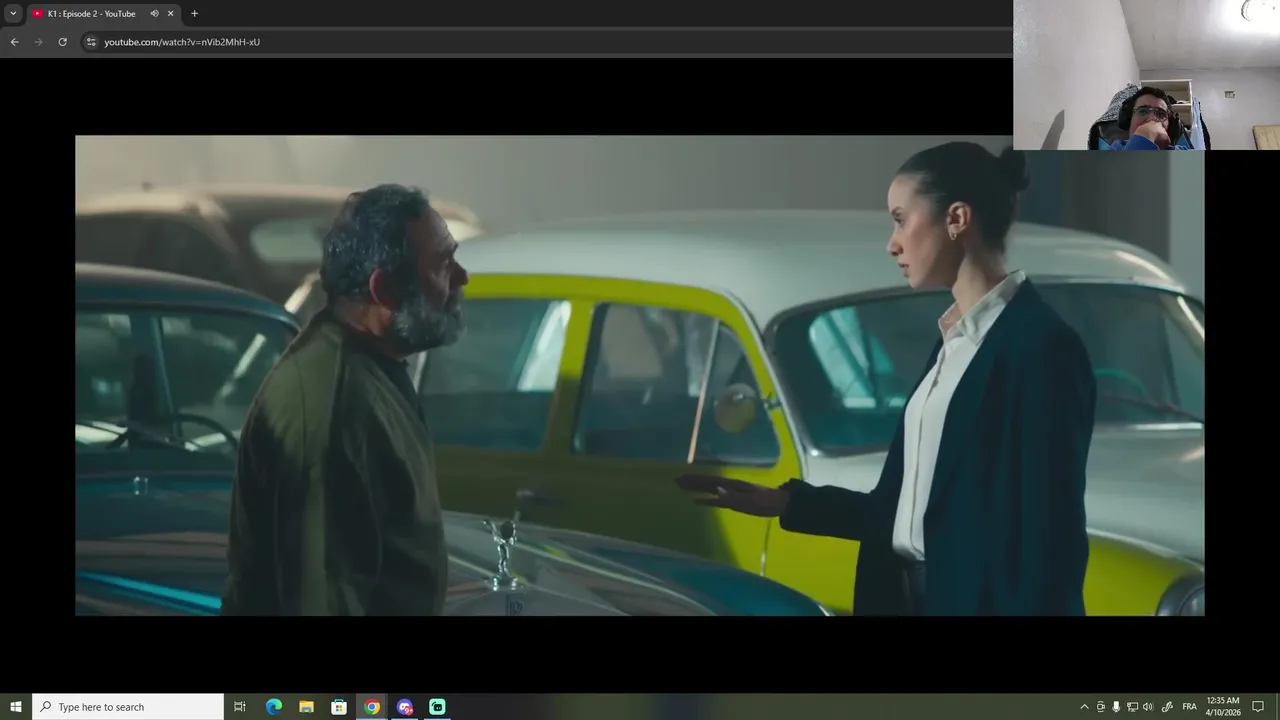Show hidden system tray icons
This screenshot has width=1280, height=720.
(x=1084, y=707)
